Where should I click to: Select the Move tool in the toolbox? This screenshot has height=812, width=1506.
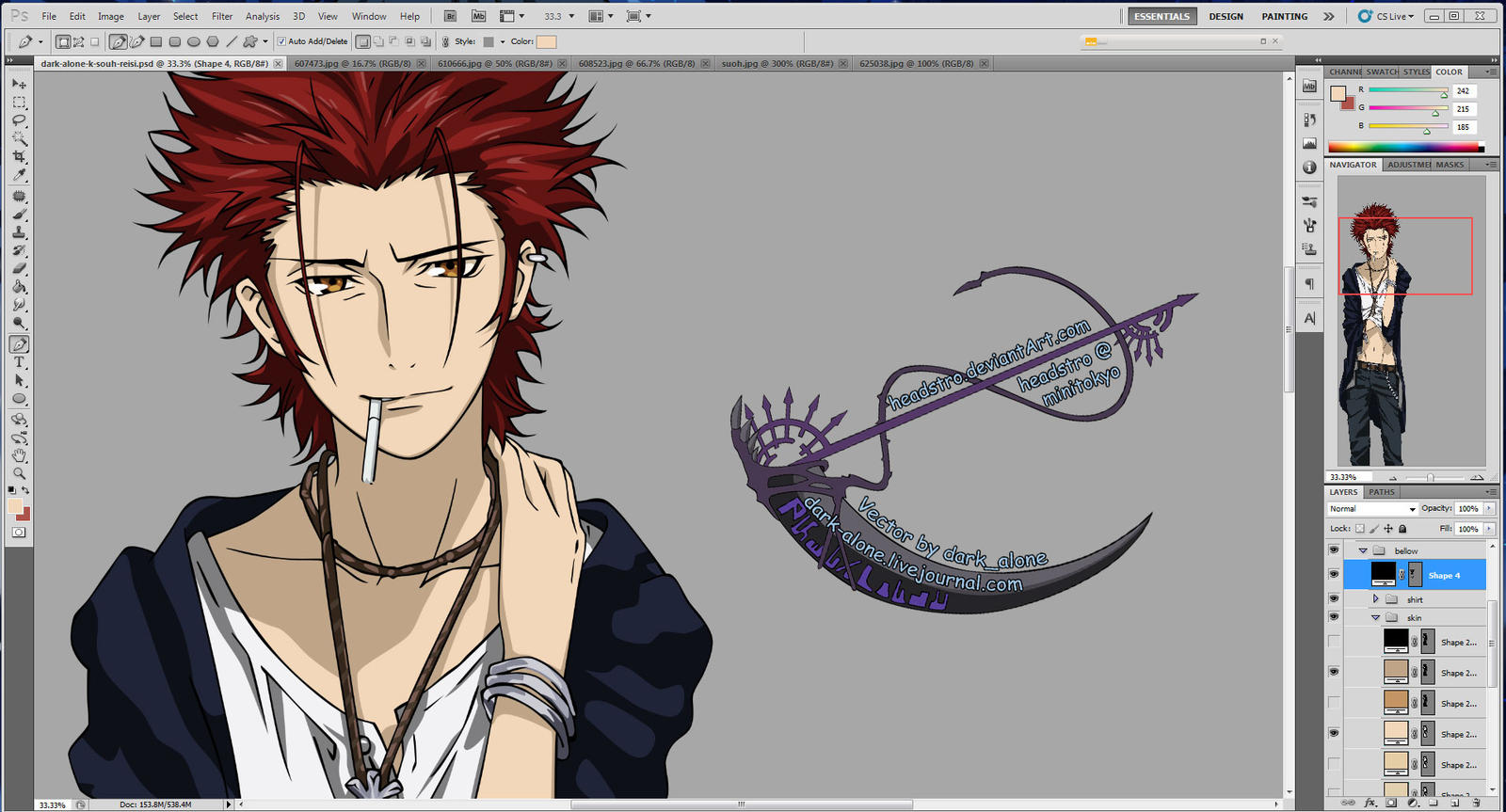tap(19, 84)
